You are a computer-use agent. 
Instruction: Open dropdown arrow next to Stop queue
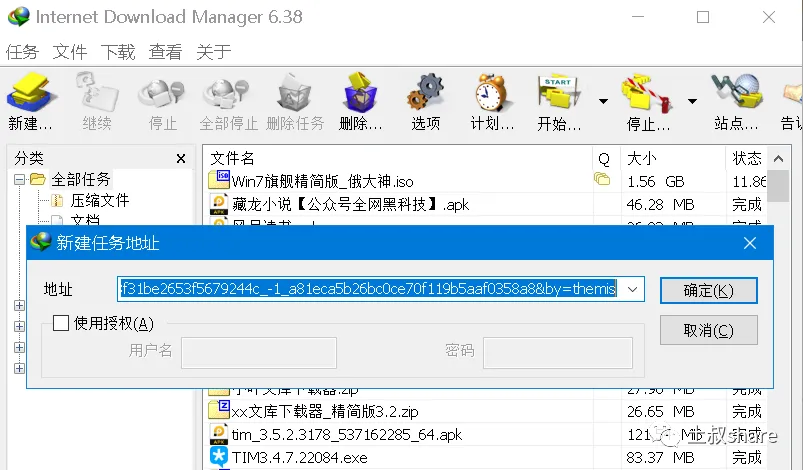pyautogui.click(x=692, y=101)
